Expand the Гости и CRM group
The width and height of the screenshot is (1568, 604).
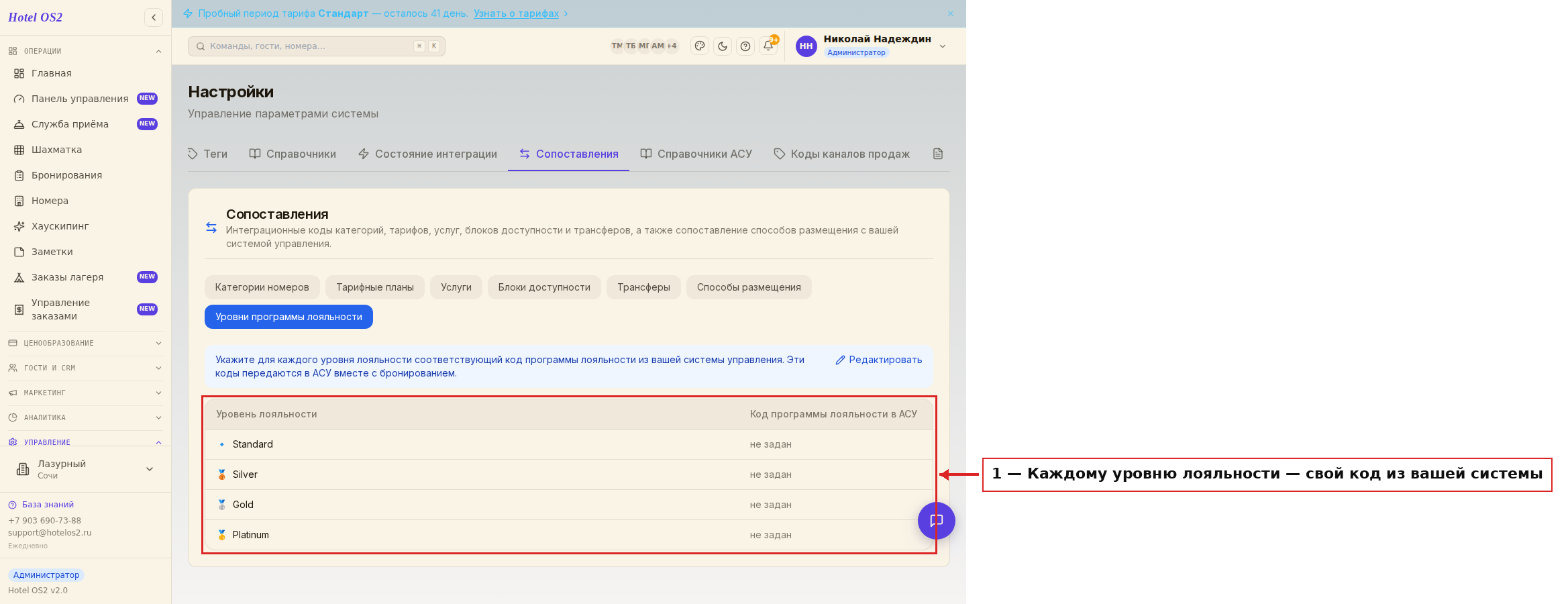point(85,368)
